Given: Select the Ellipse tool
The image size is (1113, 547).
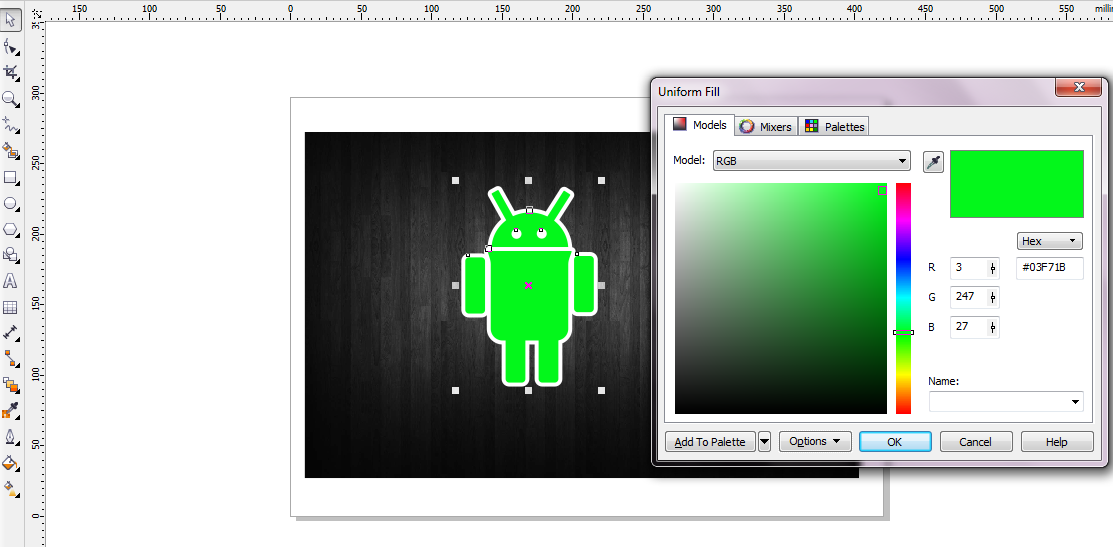Looking at the screenshot, I should (x=11, y=204).
